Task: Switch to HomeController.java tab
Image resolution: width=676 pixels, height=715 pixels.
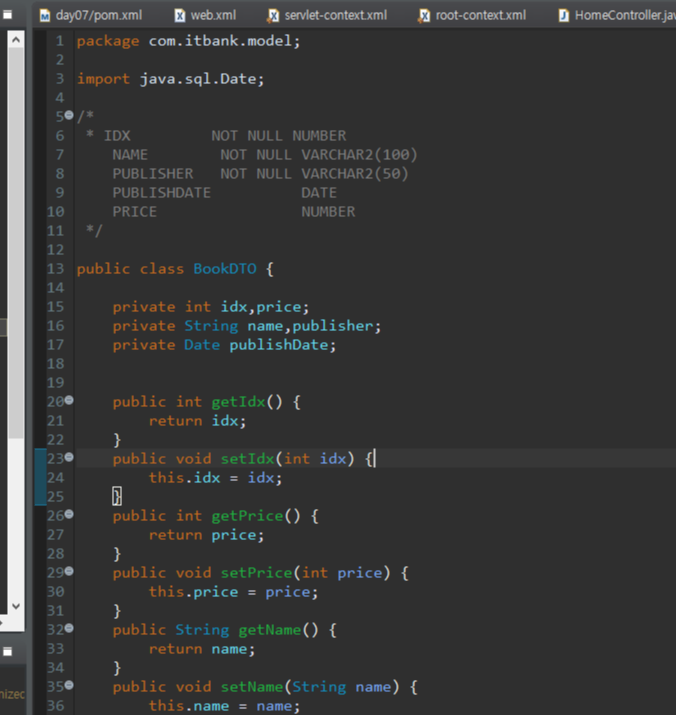Action: pos(616,16)
